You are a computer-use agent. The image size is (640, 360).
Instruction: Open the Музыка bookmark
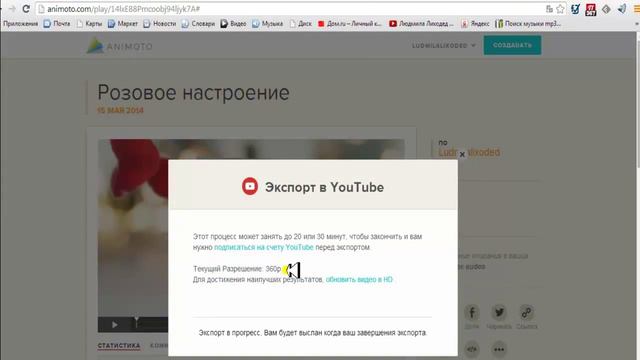(267, 24)
